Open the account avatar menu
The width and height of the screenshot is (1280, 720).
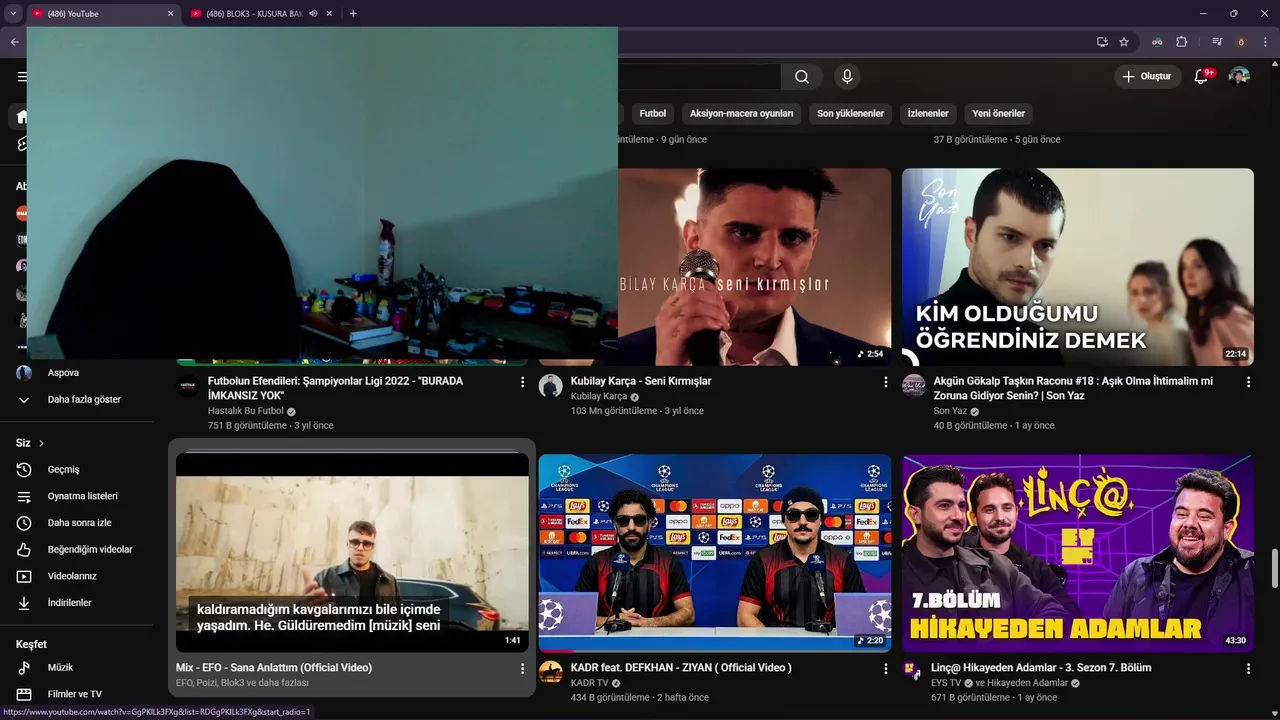(1239, 77)
